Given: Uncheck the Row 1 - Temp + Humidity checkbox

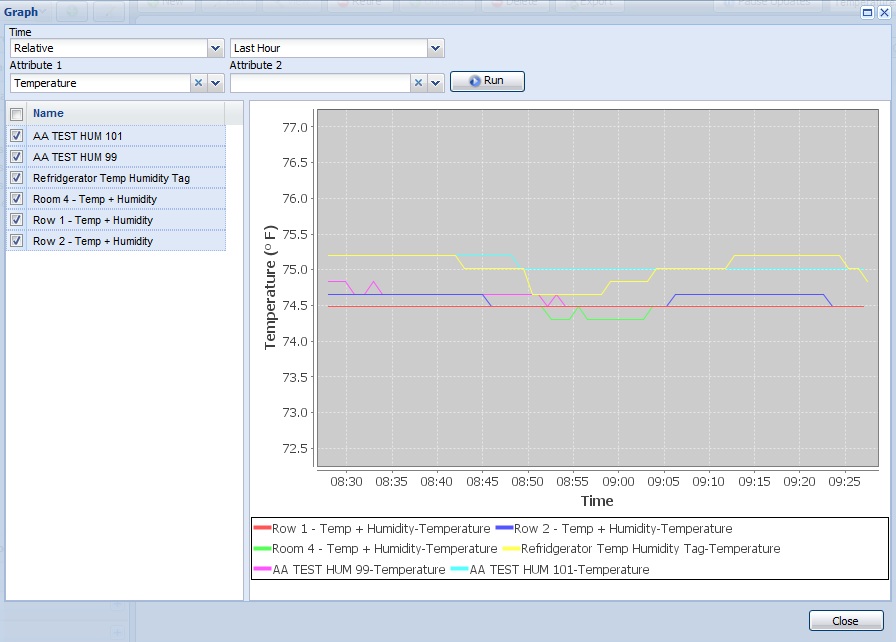Looking at the screenshot, I should click(x=17, y=220).
